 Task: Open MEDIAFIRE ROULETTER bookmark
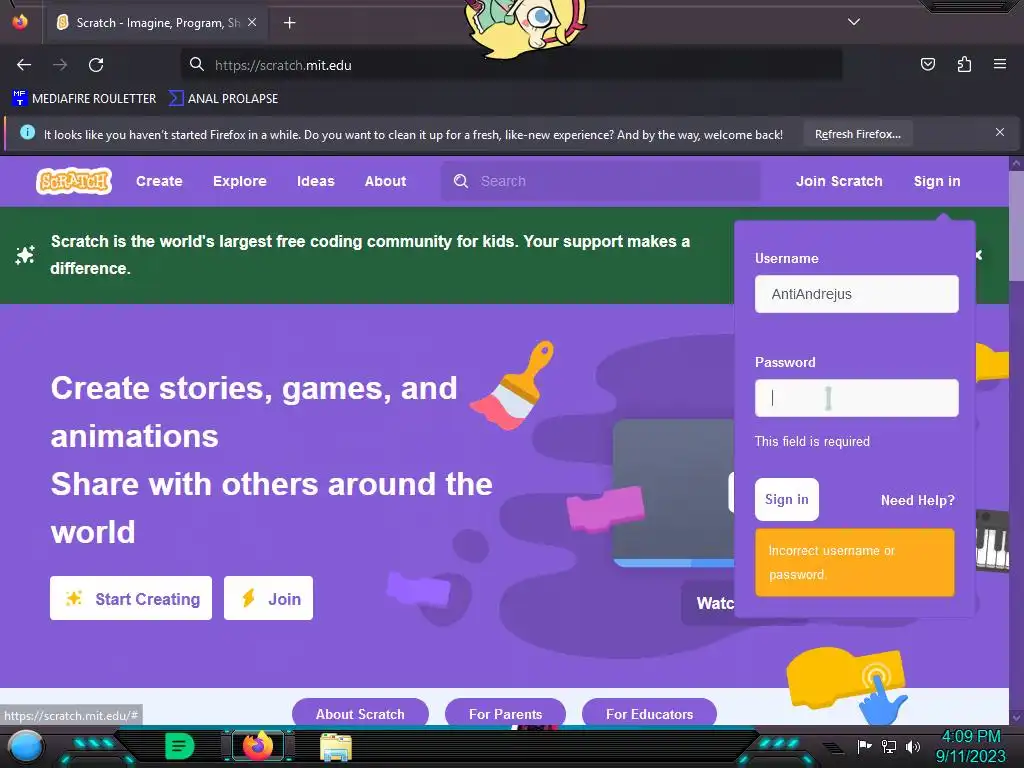tap(84, 99)
